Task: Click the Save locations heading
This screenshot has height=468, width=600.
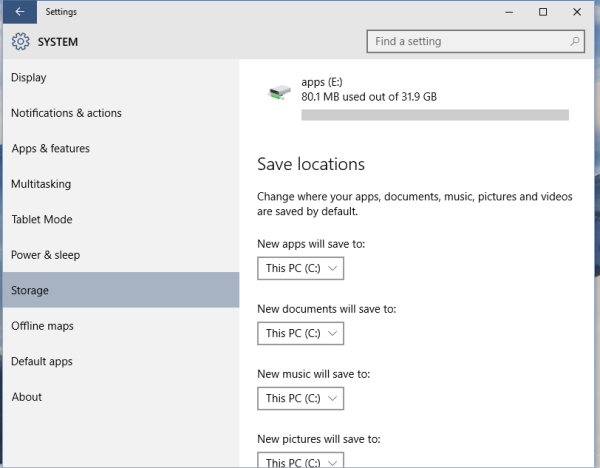Action: pos(311,165)
